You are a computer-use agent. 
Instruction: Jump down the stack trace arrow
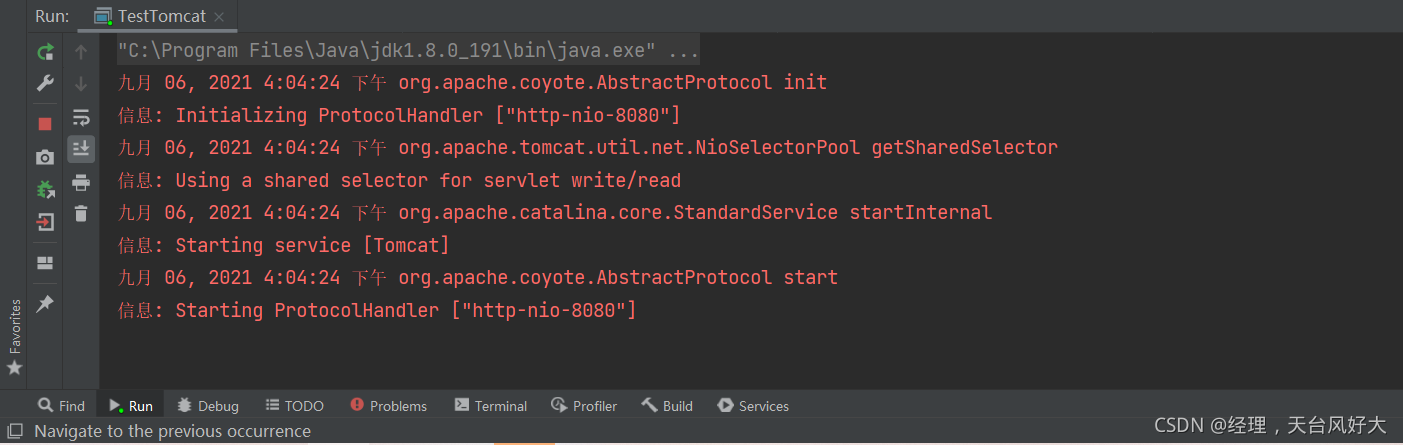pos(81,84)
